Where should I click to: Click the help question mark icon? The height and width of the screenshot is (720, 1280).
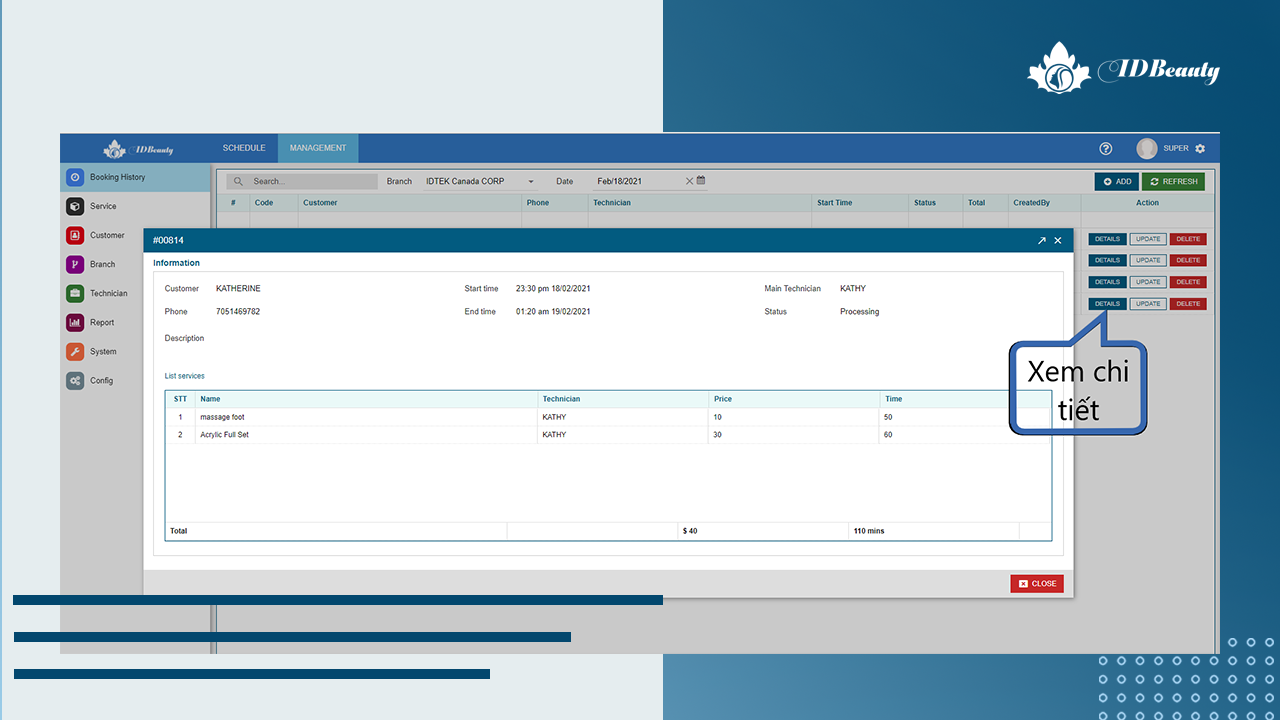click(x=1106, y=148)
